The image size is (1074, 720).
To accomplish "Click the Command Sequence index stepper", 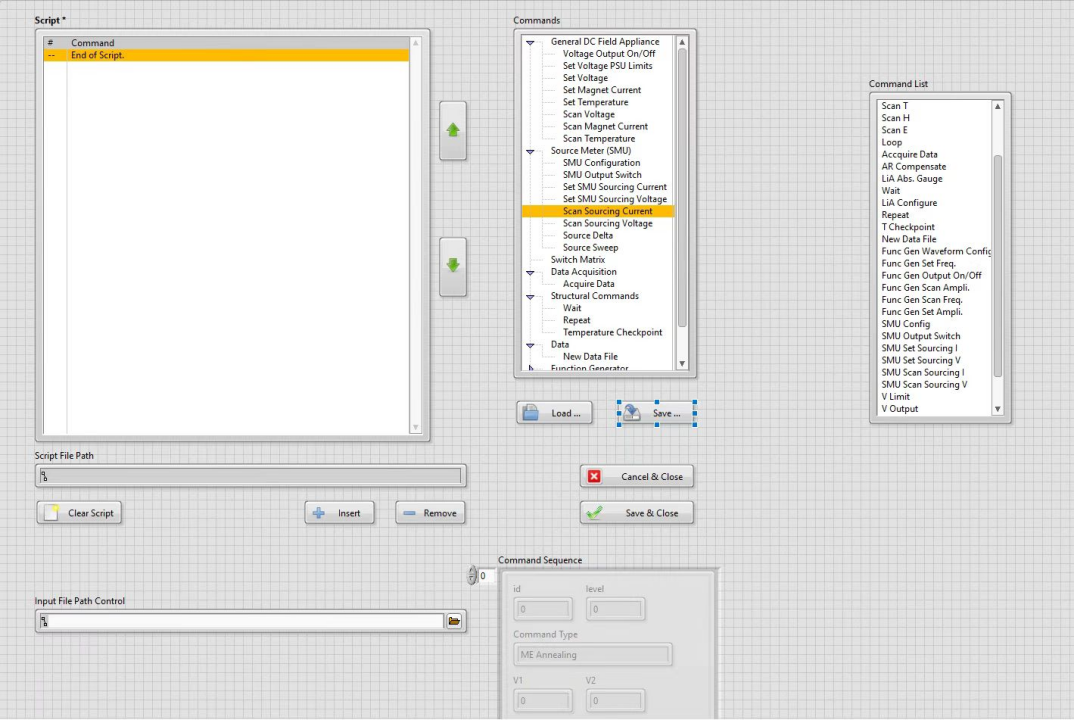I will click(x=473, y=576).
